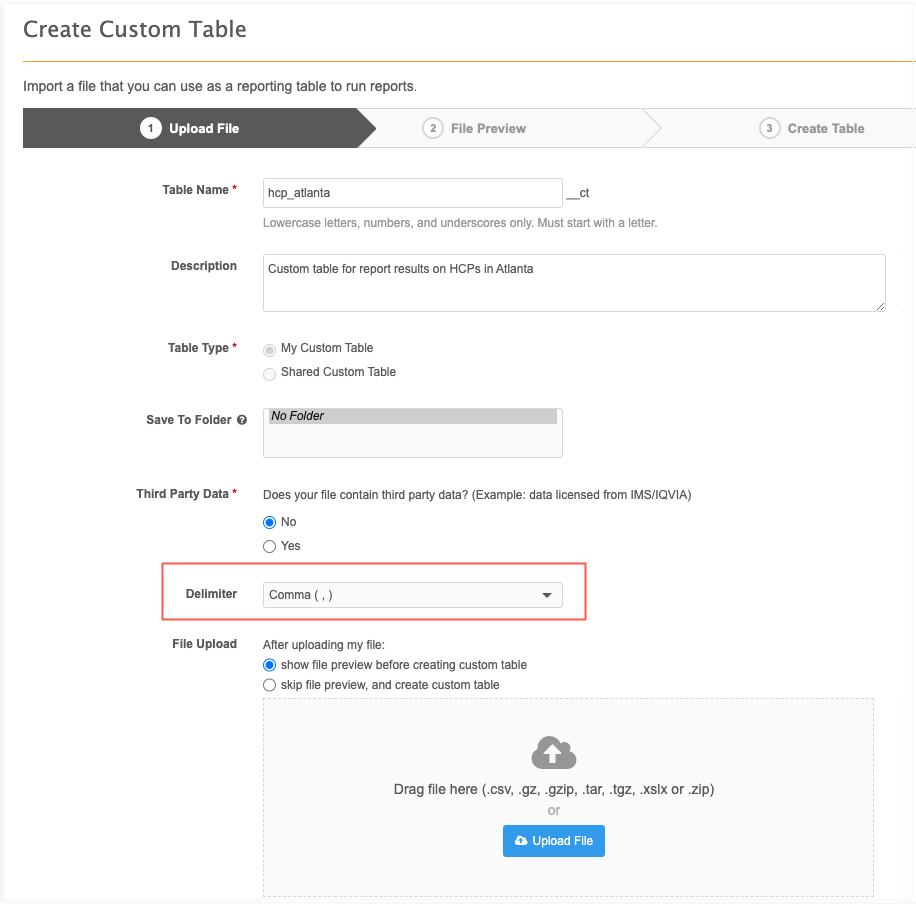Click the Delimiter dropdown arrow
Screen dimensions: 916x905
pyautogui.click(x=547, y=595)
